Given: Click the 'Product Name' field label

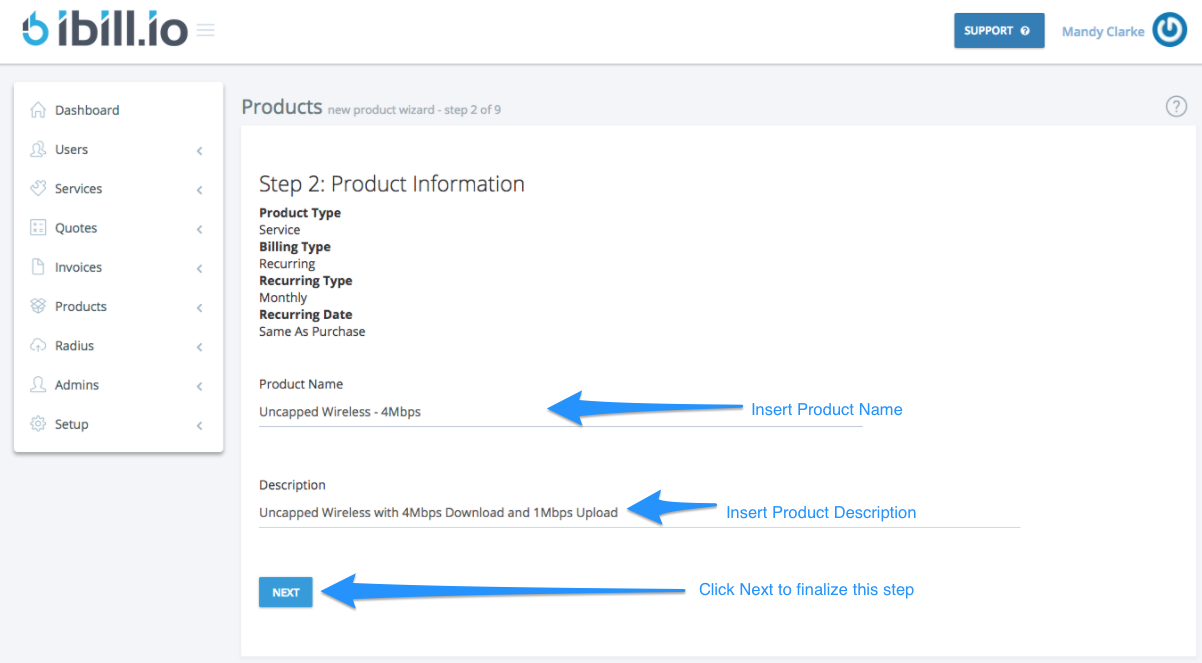Looking at the screenshot, I should [x=301, y=384].
